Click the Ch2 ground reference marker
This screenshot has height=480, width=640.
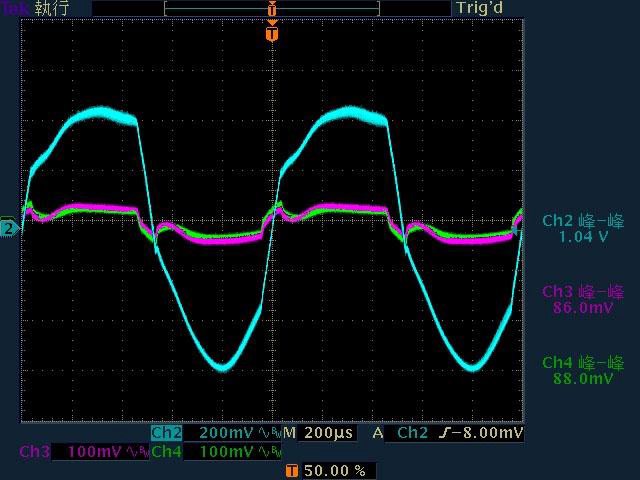pos(9,228)
